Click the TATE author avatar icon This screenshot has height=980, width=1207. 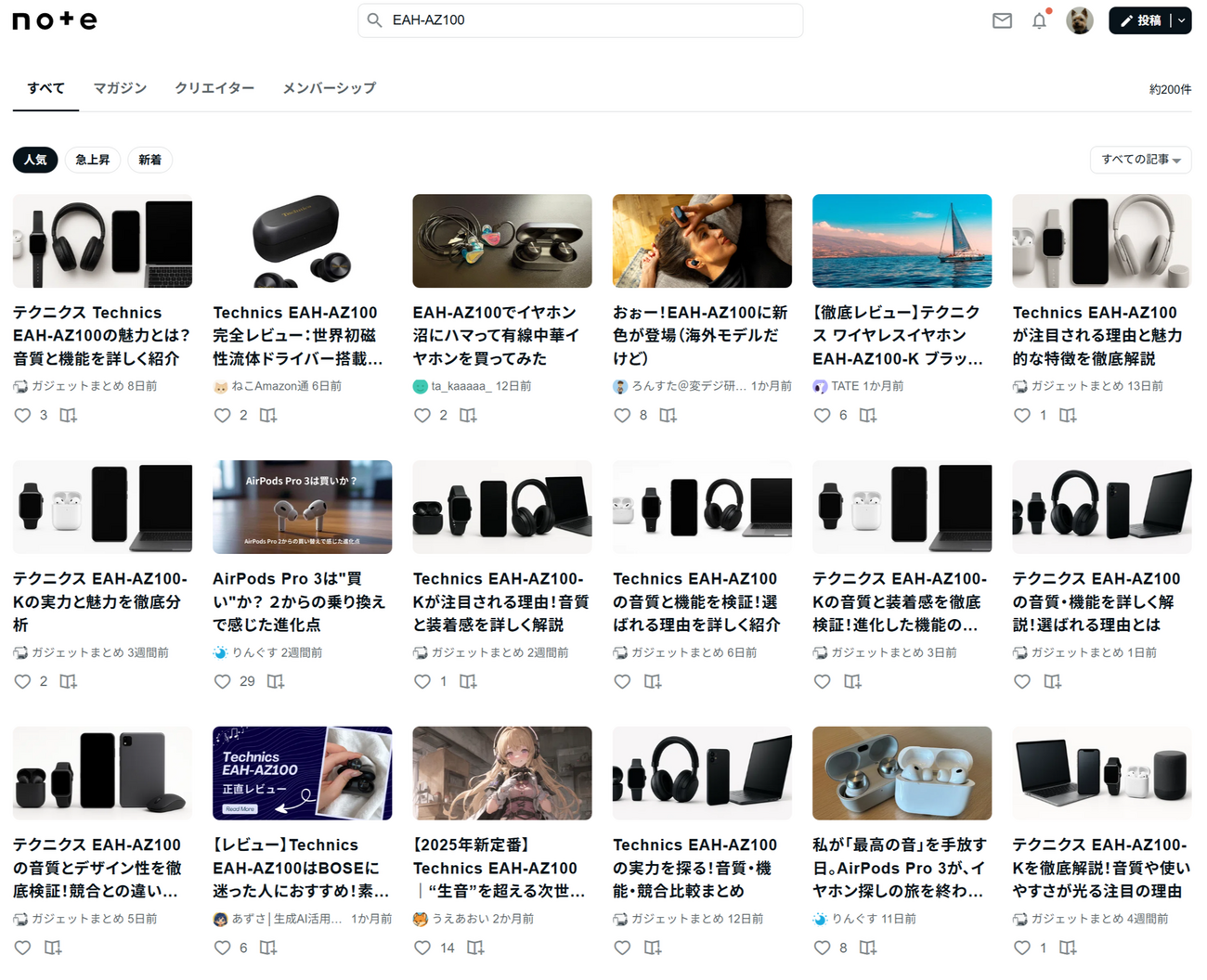point(820,387)
